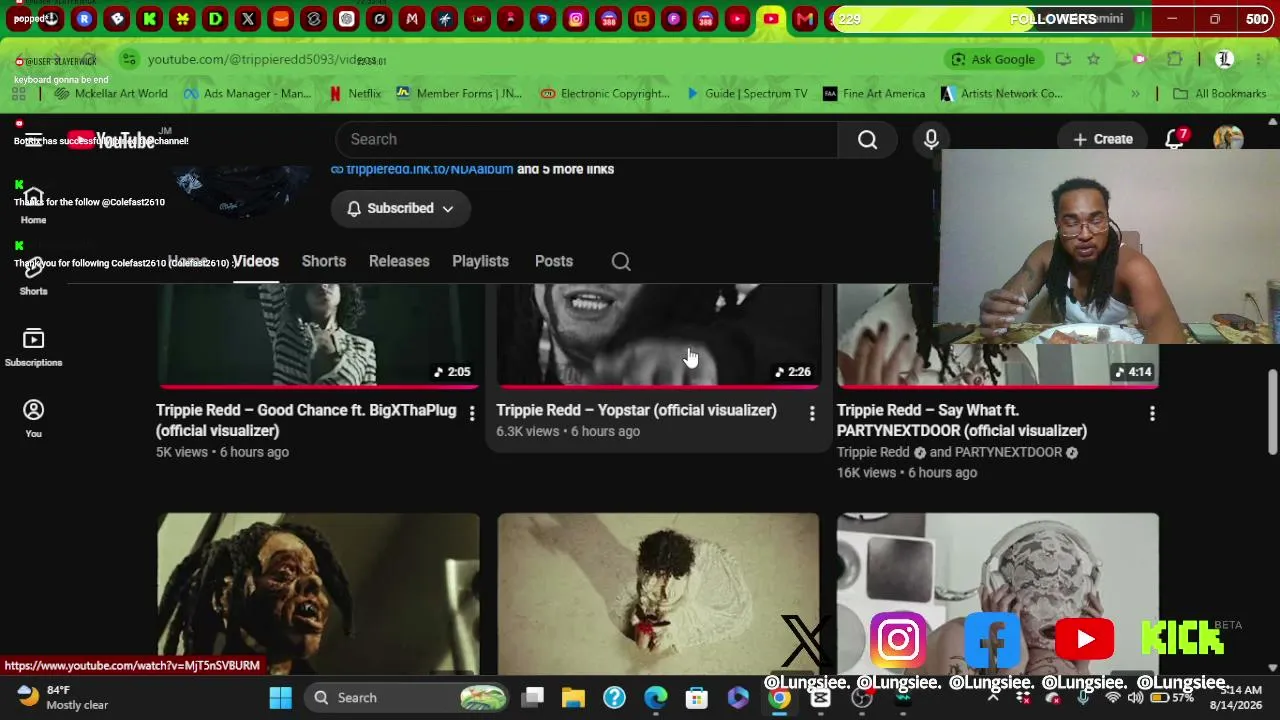Open the Say What ft. PARTYNEXTDOOR title
Image resolution: width=1280 pixels, height=720 pixels.
(x=962, y=421)
